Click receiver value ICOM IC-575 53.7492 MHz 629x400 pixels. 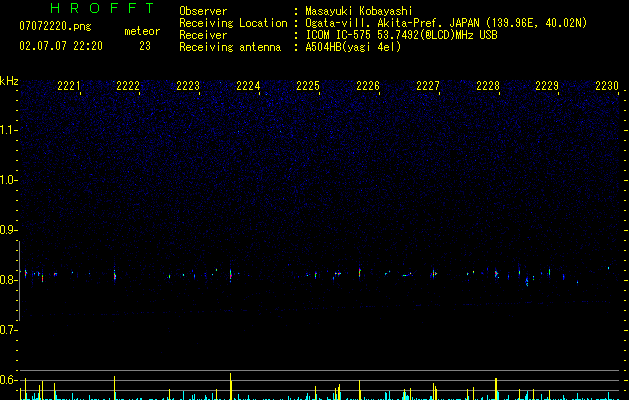click(401, 35)
